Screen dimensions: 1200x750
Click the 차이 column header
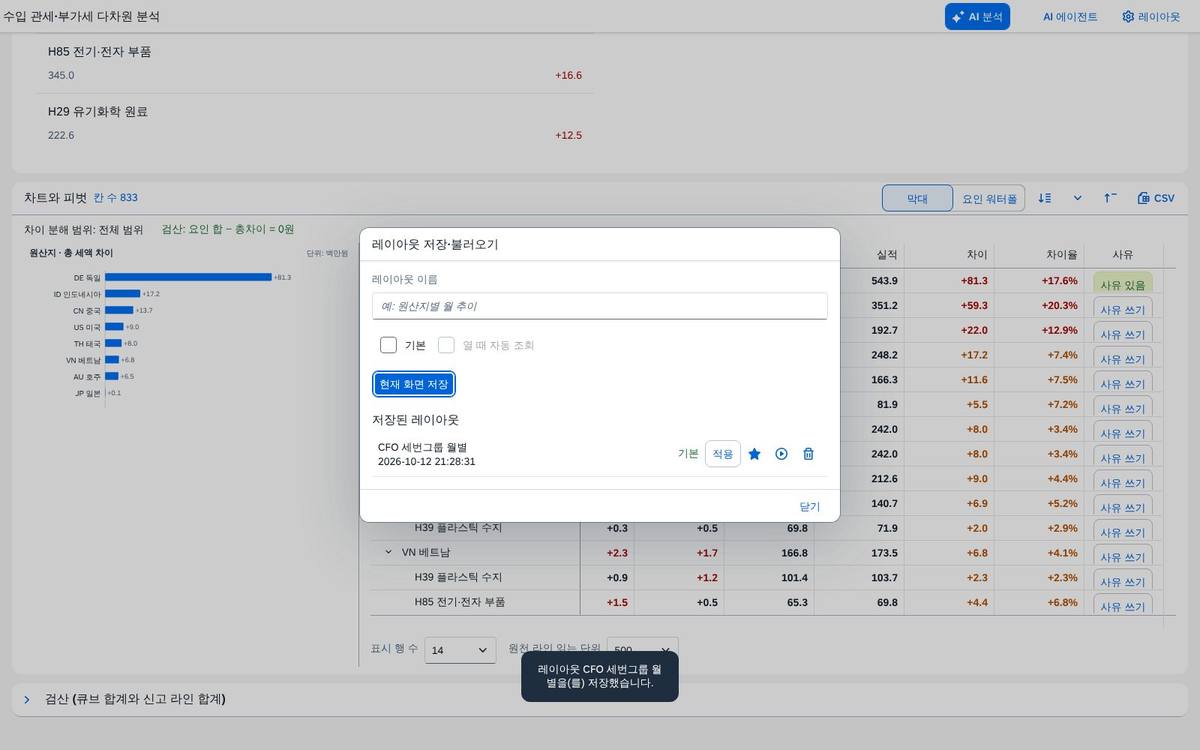[x=977, y=254]
